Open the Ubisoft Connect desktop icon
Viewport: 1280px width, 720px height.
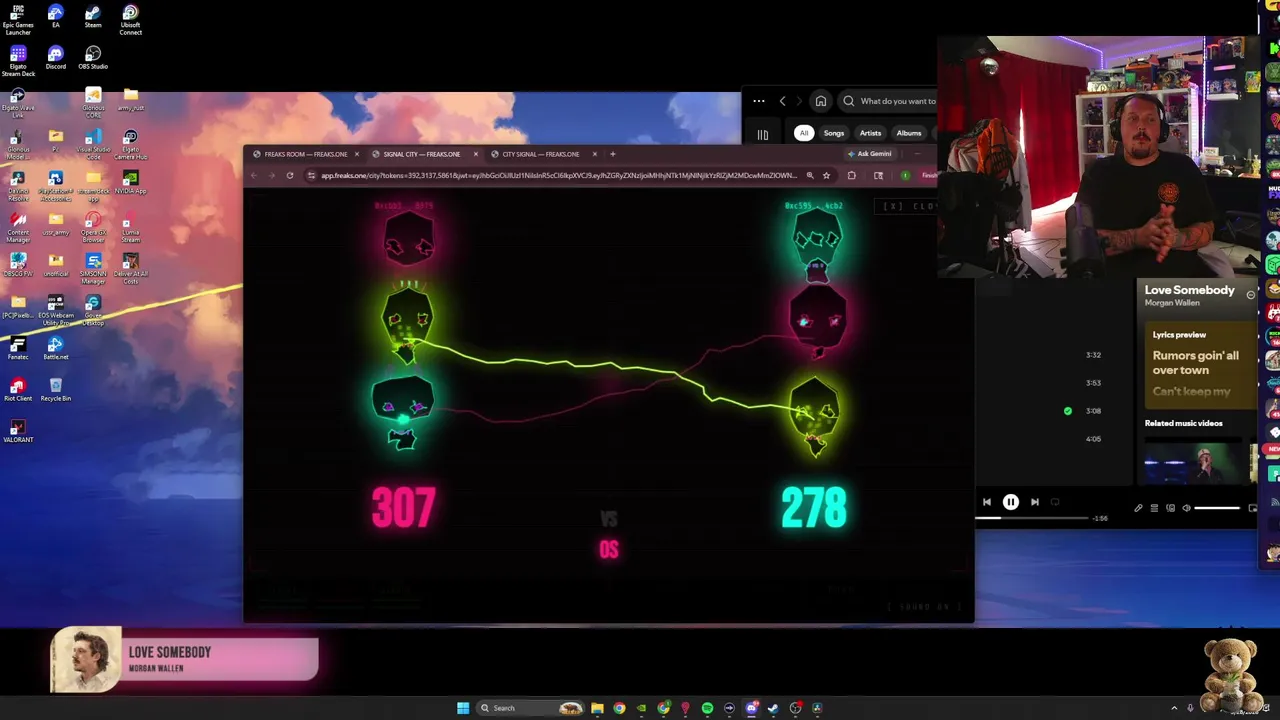coord(130,20)
